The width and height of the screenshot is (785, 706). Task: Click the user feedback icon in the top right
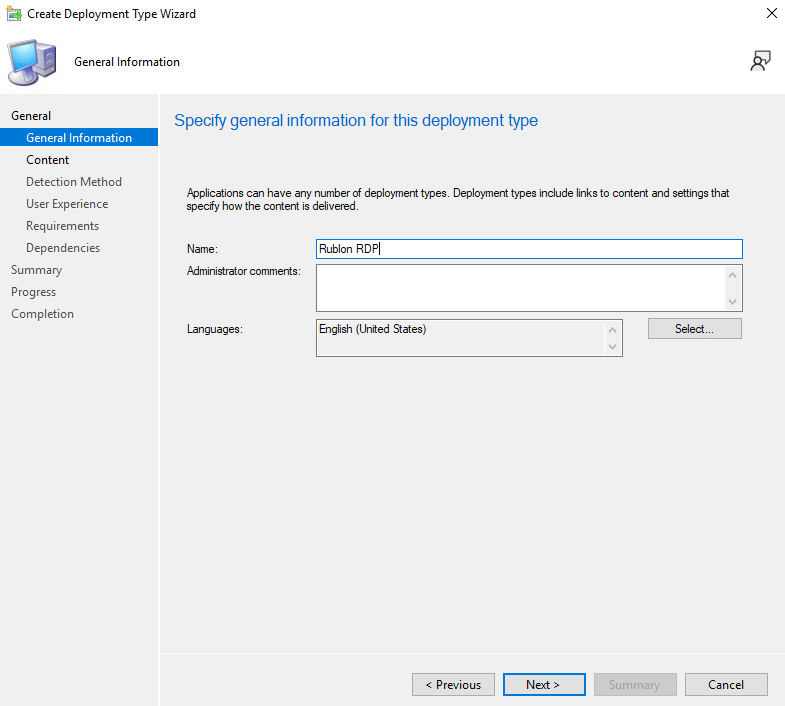(x=760, y=62)
